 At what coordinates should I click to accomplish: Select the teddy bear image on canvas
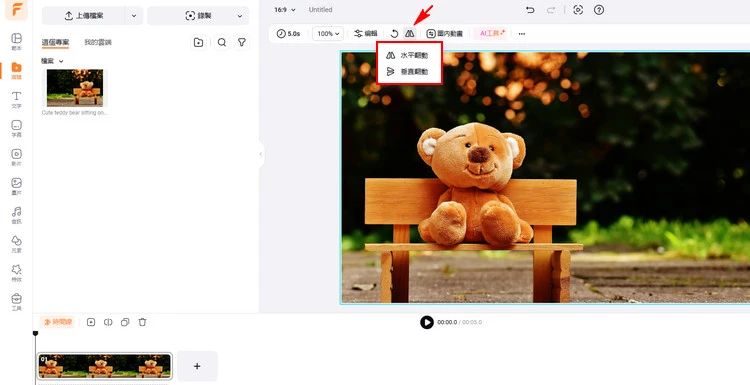(x=545, y=177)
